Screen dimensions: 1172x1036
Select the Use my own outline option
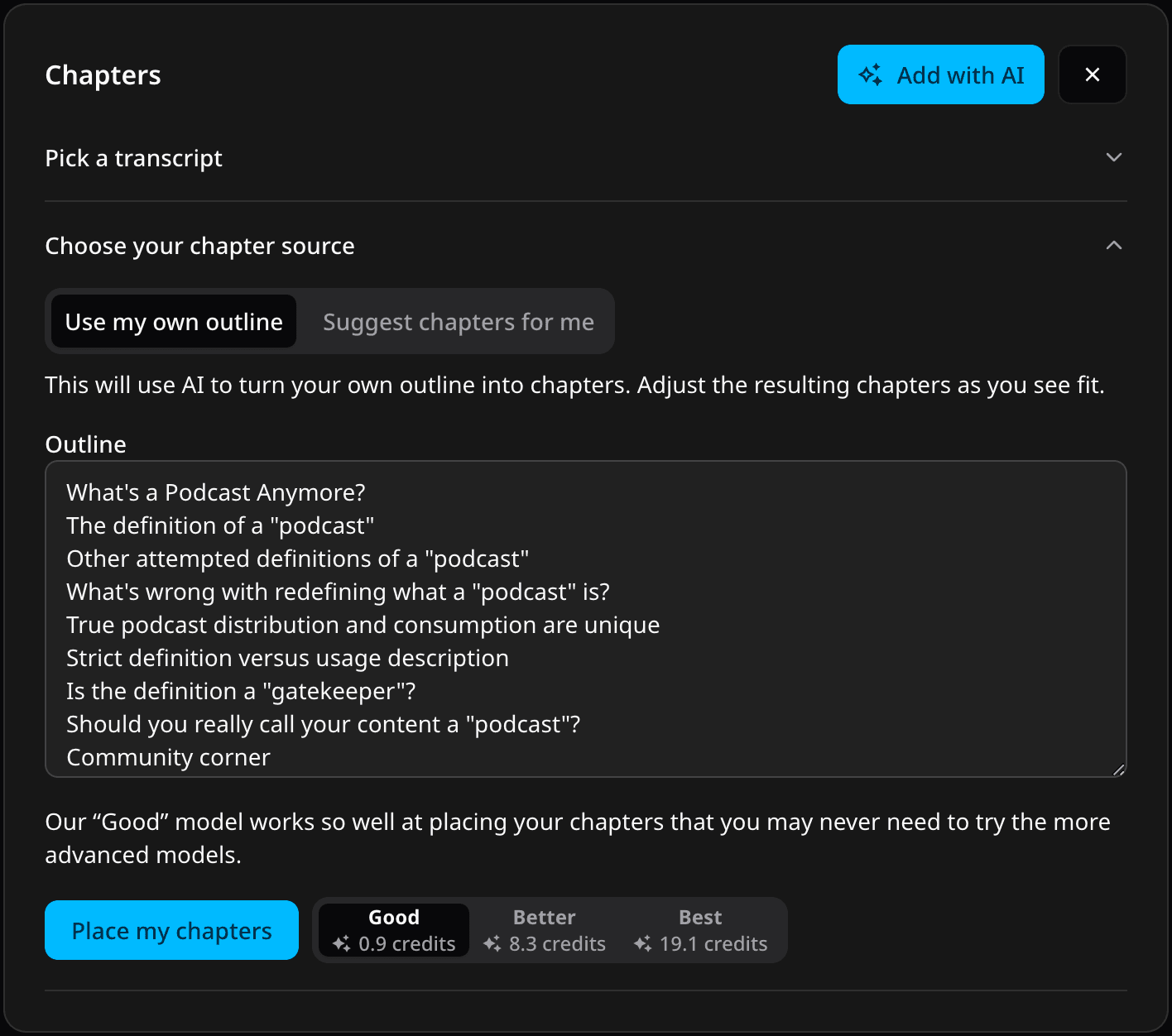tap(174, 322)
